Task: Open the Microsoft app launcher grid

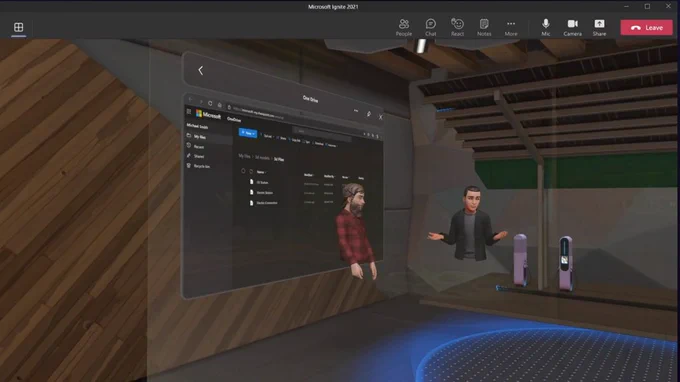Action: [x=189, y=111]
